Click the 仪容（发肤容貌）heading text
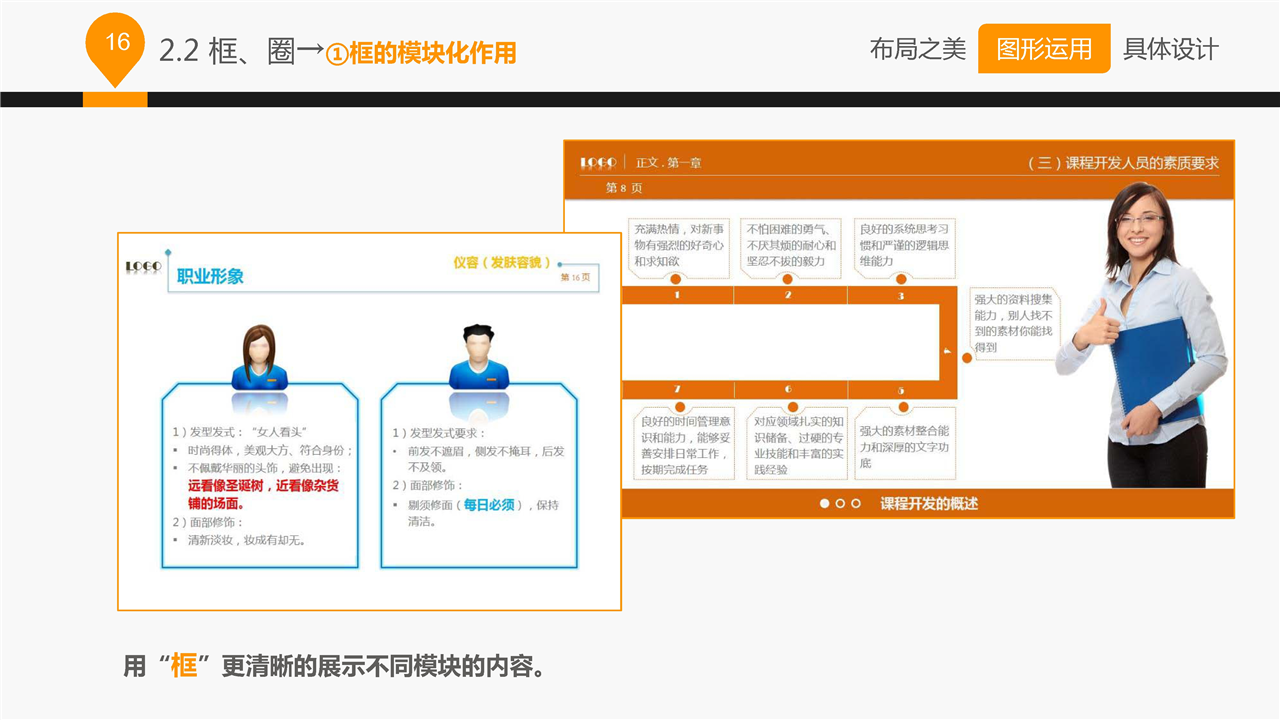The image size is (1280, 720). click(x=501, y=262)
